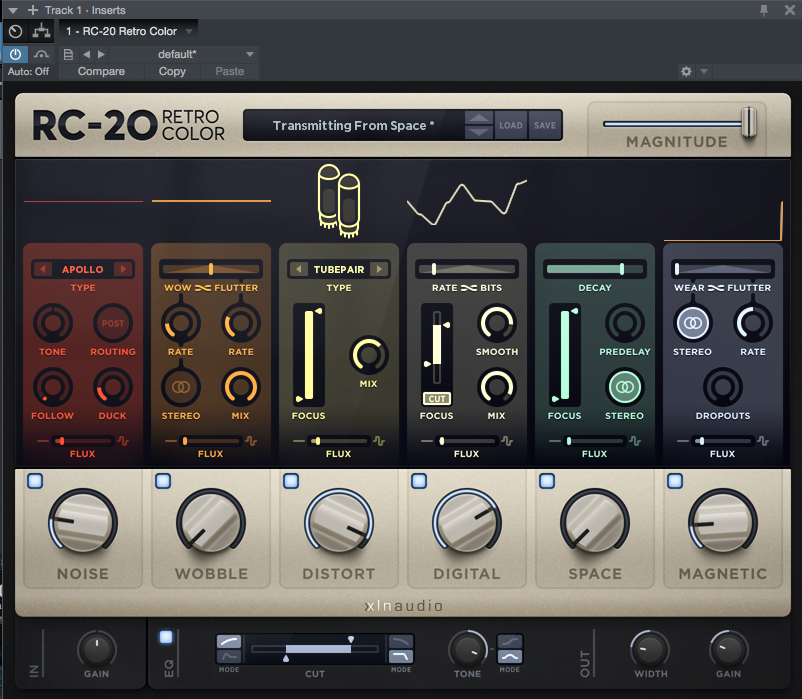
Task: Click the output WIDTH knob
Action: [x=650, y=649]
